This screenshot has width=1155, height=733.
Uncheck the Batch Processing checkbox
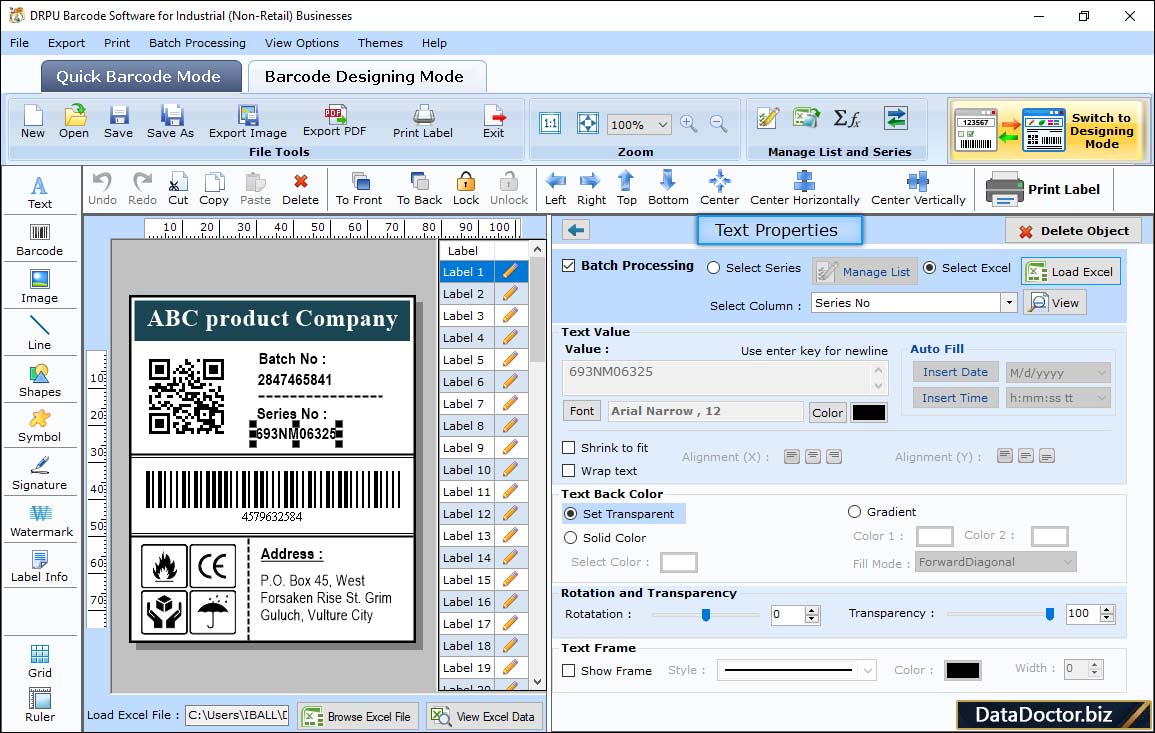pos(569,265)
